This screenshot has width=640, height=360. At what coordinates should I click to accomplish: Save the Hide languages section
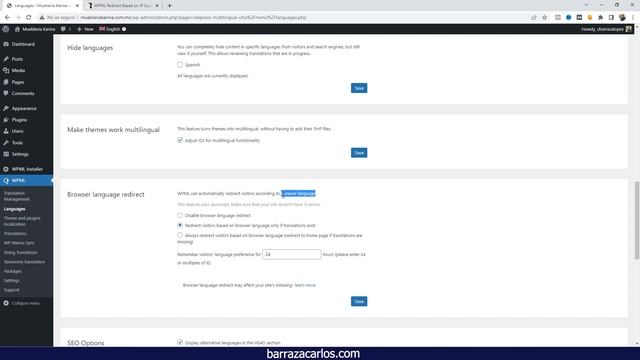click(359, 88)
